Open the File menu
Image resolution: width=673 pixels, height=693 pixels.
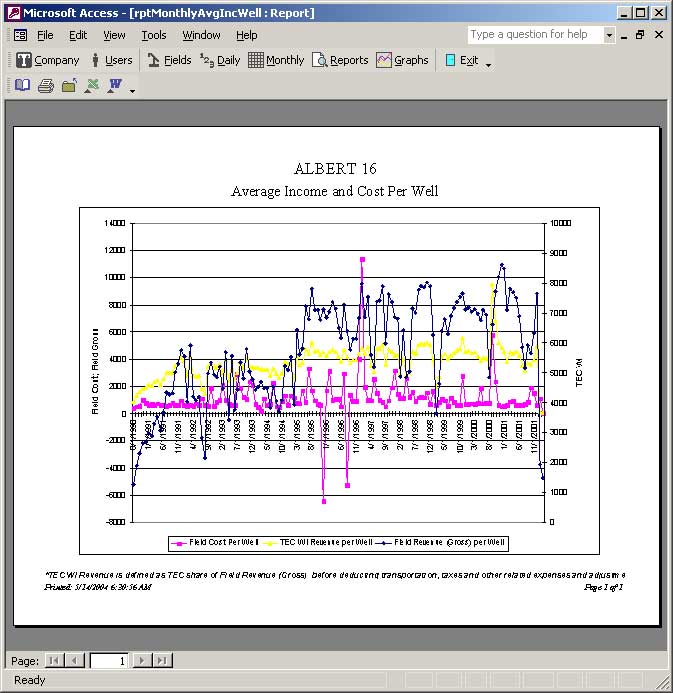pos(45,35)
